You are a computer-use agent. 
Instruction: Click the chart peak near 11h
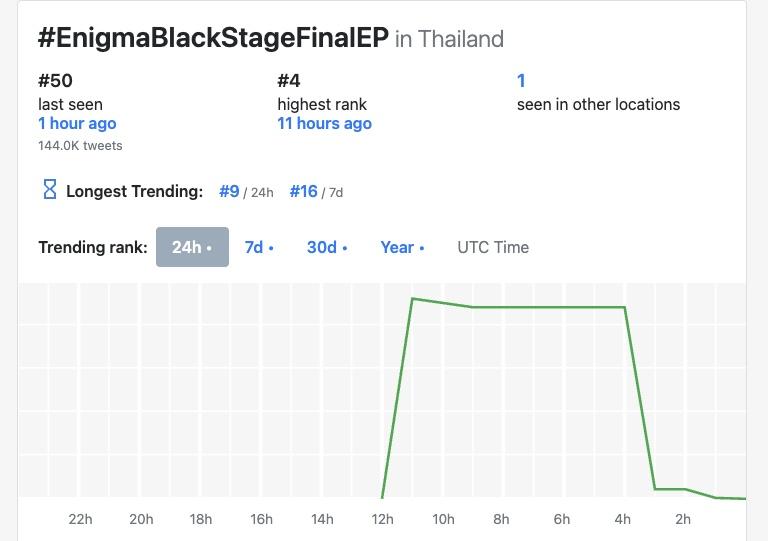click(x=413, y=298)
